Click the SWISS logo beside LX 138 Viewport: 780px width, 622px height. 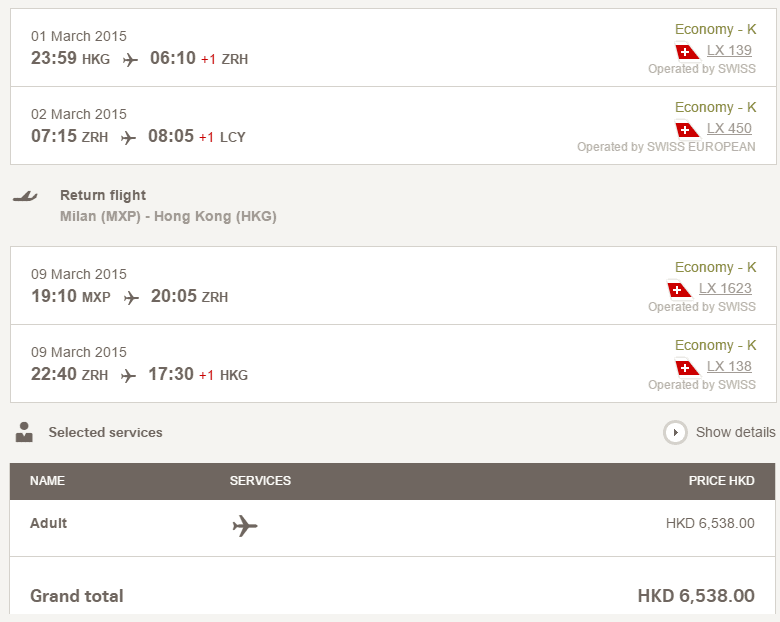point(687,367)
